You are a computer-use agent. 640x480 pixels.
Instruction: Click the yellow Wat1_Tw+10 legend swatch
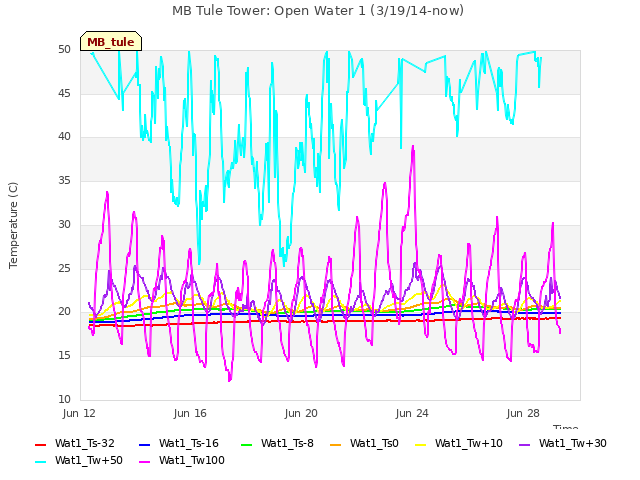pyautogui.click(x=420, y=444)
